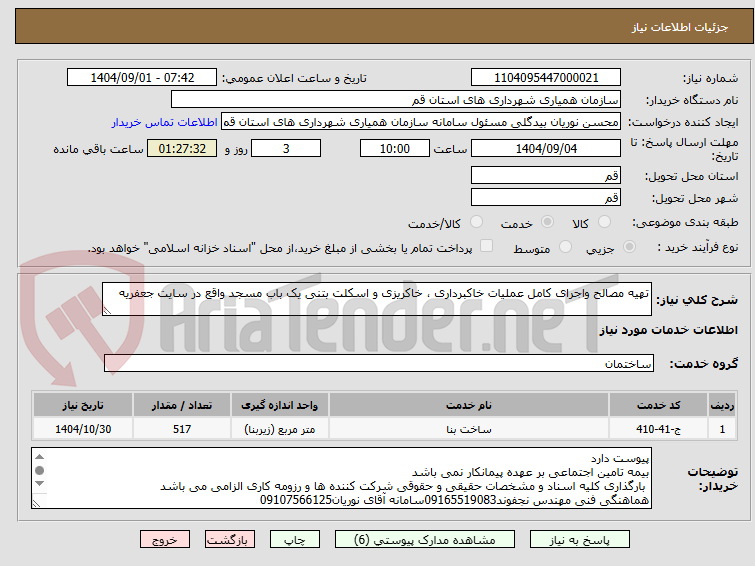Viewport: 755px width, 566px height.
Task: Click the 'نام خدمت' column header
Action: pyautogui.click(x=469, y=405)
